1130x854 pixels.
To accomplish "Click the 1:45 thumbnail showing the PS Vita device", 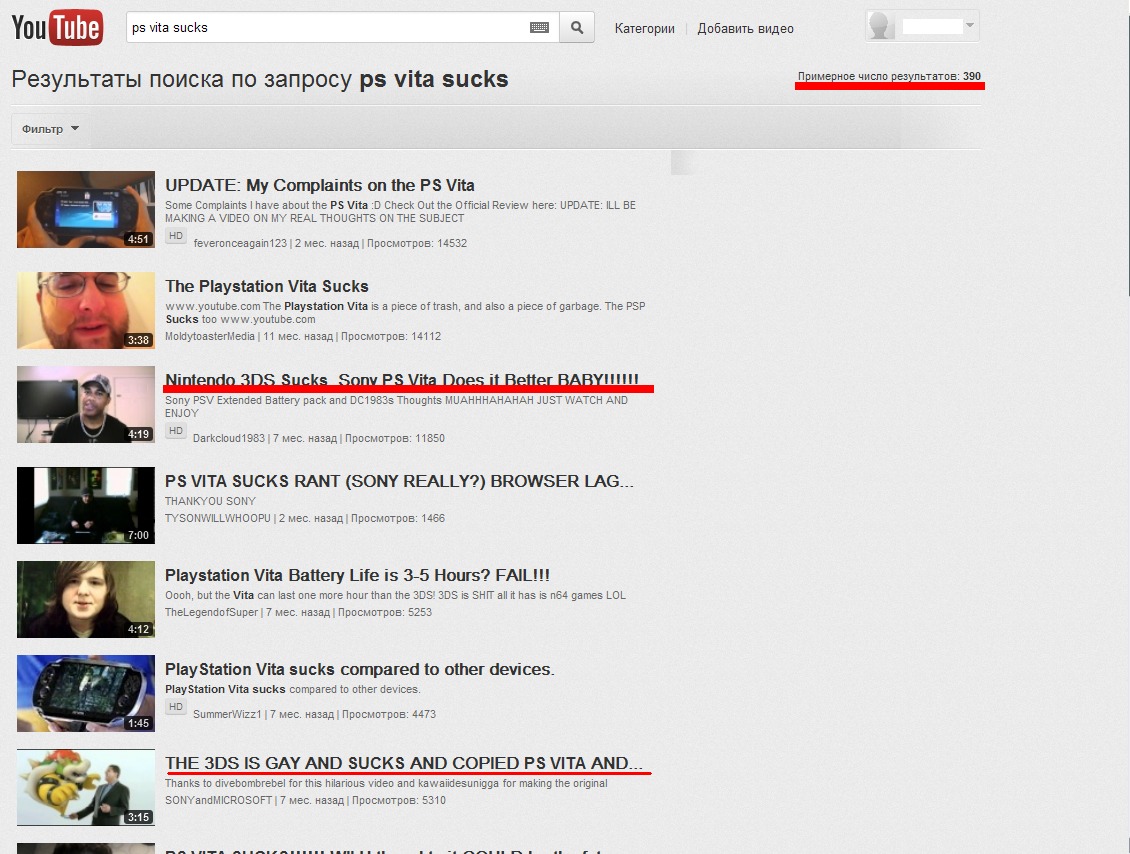I will (86, 693).
